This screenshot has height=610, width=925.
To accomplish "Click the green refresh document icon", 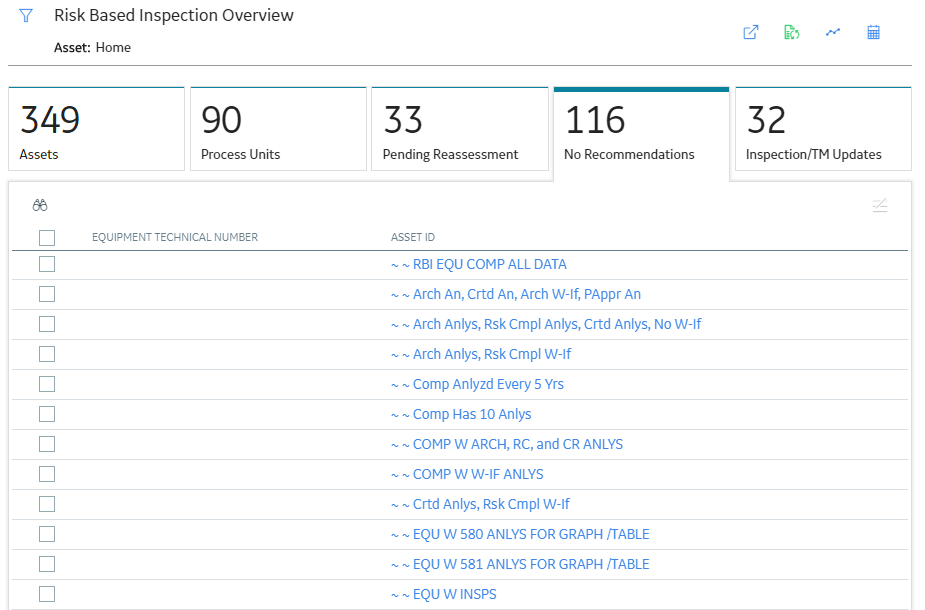I will [x=792, y=32].
